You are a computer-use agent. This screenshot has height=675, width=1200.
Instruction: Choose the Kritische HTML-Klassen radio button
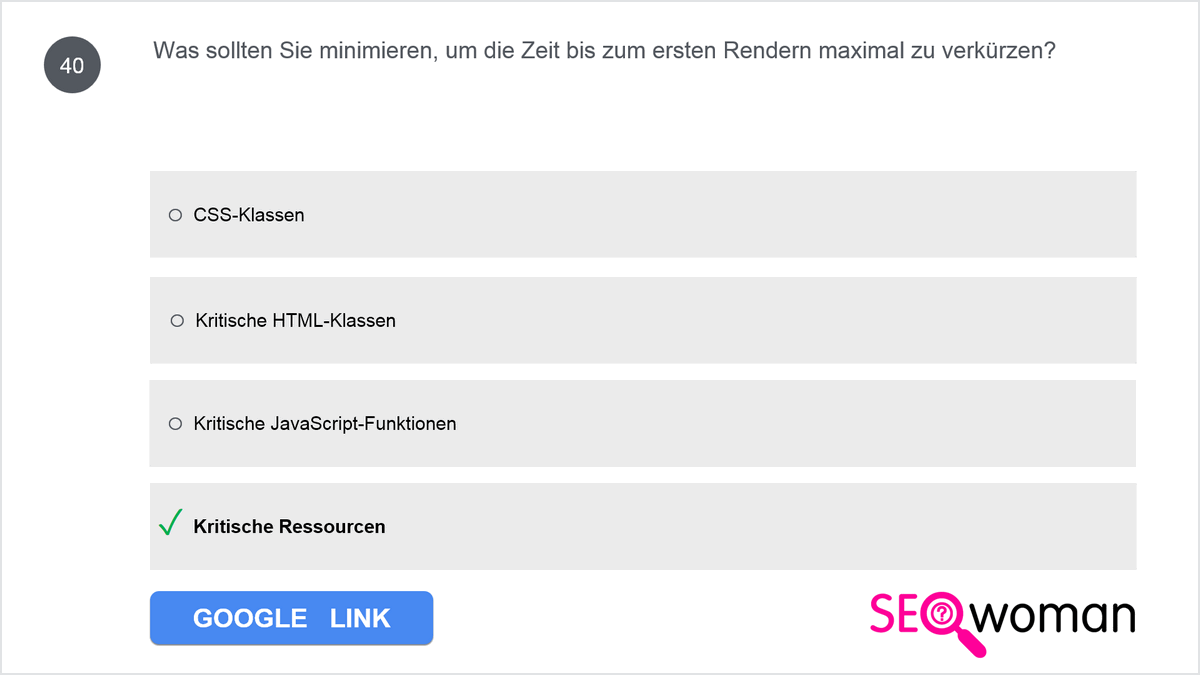pos(177,321)
